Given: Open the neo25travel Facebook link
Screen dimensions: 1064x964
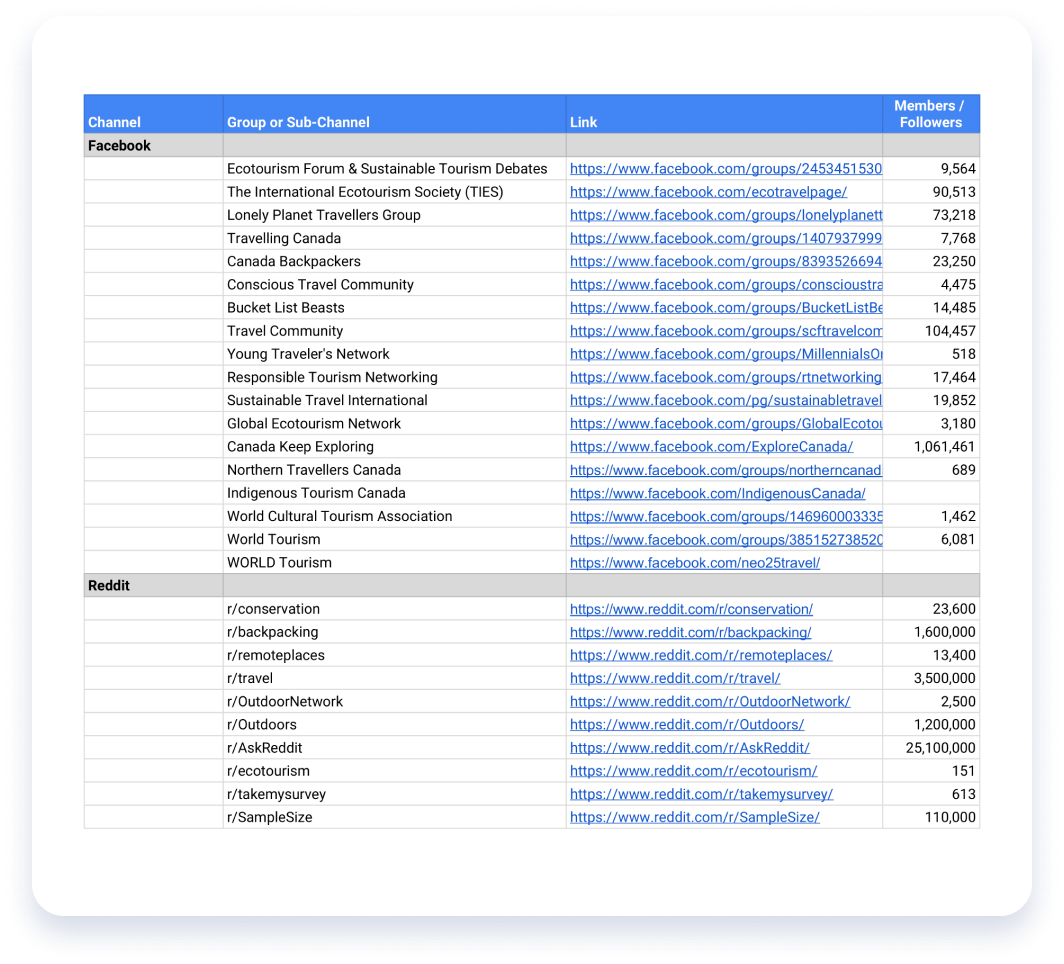Looking at the screenshot, I should pyautogui.click(x=695, y=562).
